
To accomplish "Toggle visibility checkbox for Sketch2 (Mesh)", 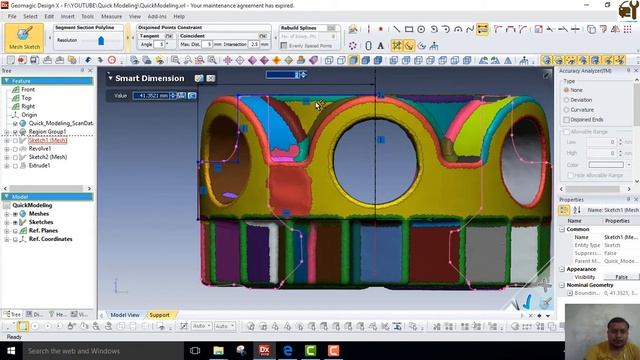I will (15, 157).
